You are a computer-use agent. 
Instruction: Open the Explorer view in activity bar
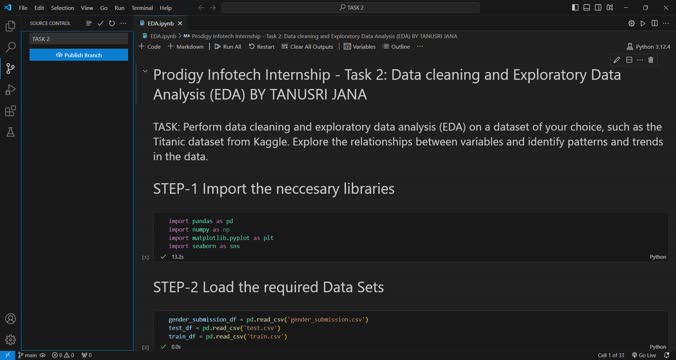(10, 26)
